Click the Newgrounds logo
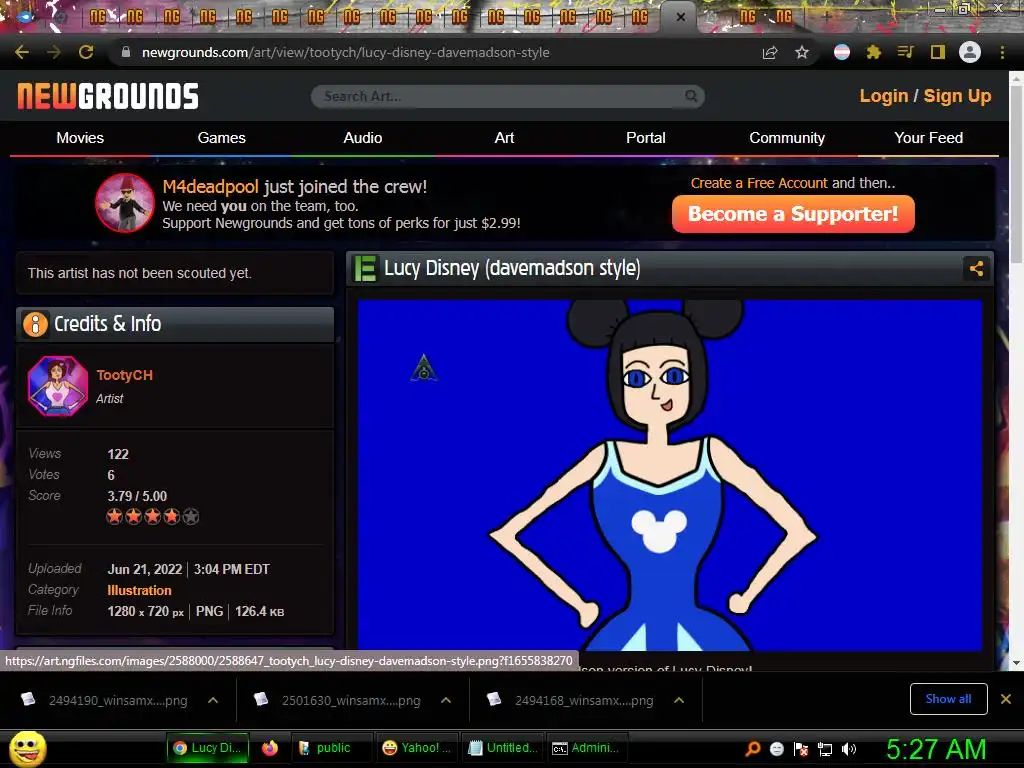 (x=108, y=96)
